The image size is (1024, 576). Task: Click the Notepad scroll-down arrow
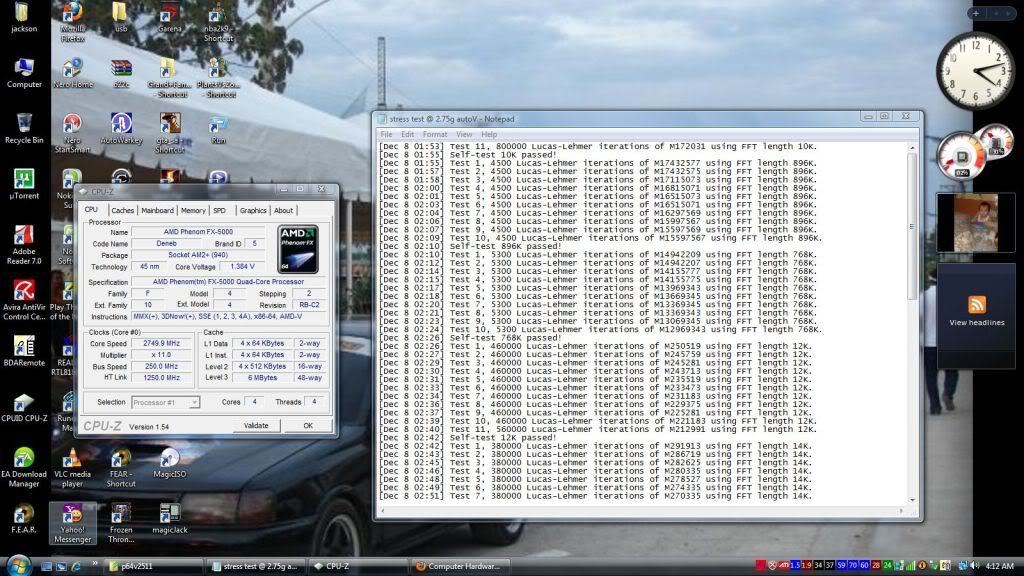pos(912,500)
